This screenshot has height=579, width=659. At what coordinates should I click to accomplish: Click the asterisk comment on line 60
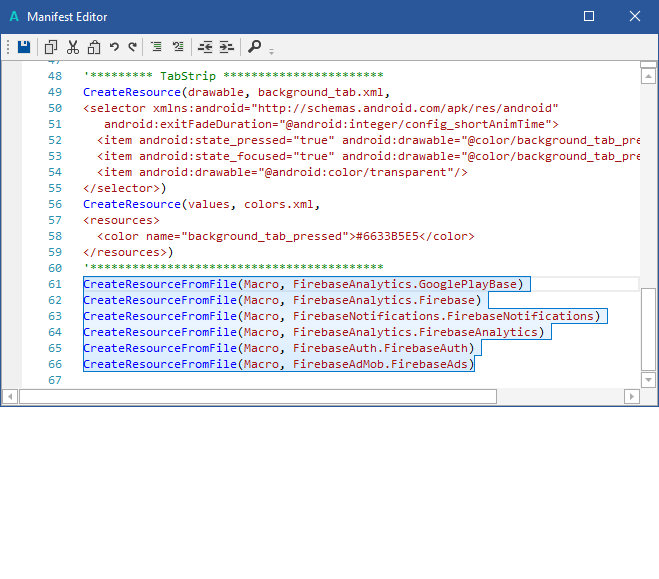pyautogui.click(x=234, y=268)
